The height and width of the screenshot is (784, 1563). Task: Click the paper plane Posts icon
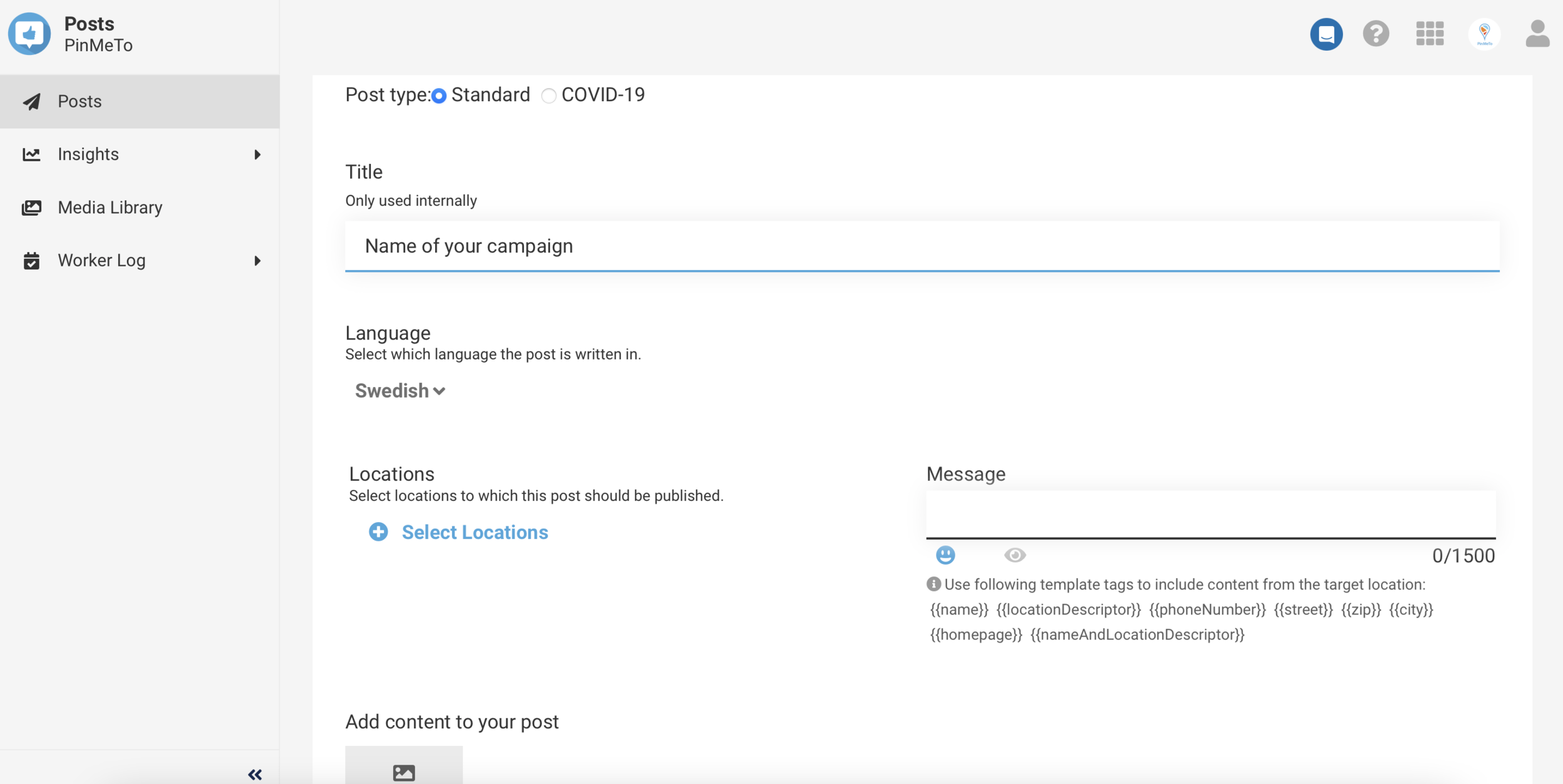click(x=32, y=101)
